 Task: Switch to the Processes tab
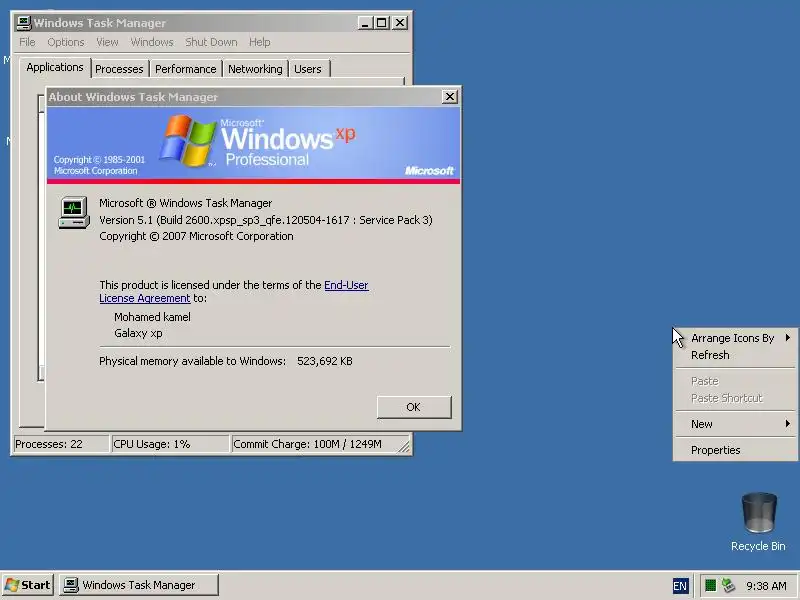[x=119, y=69]
